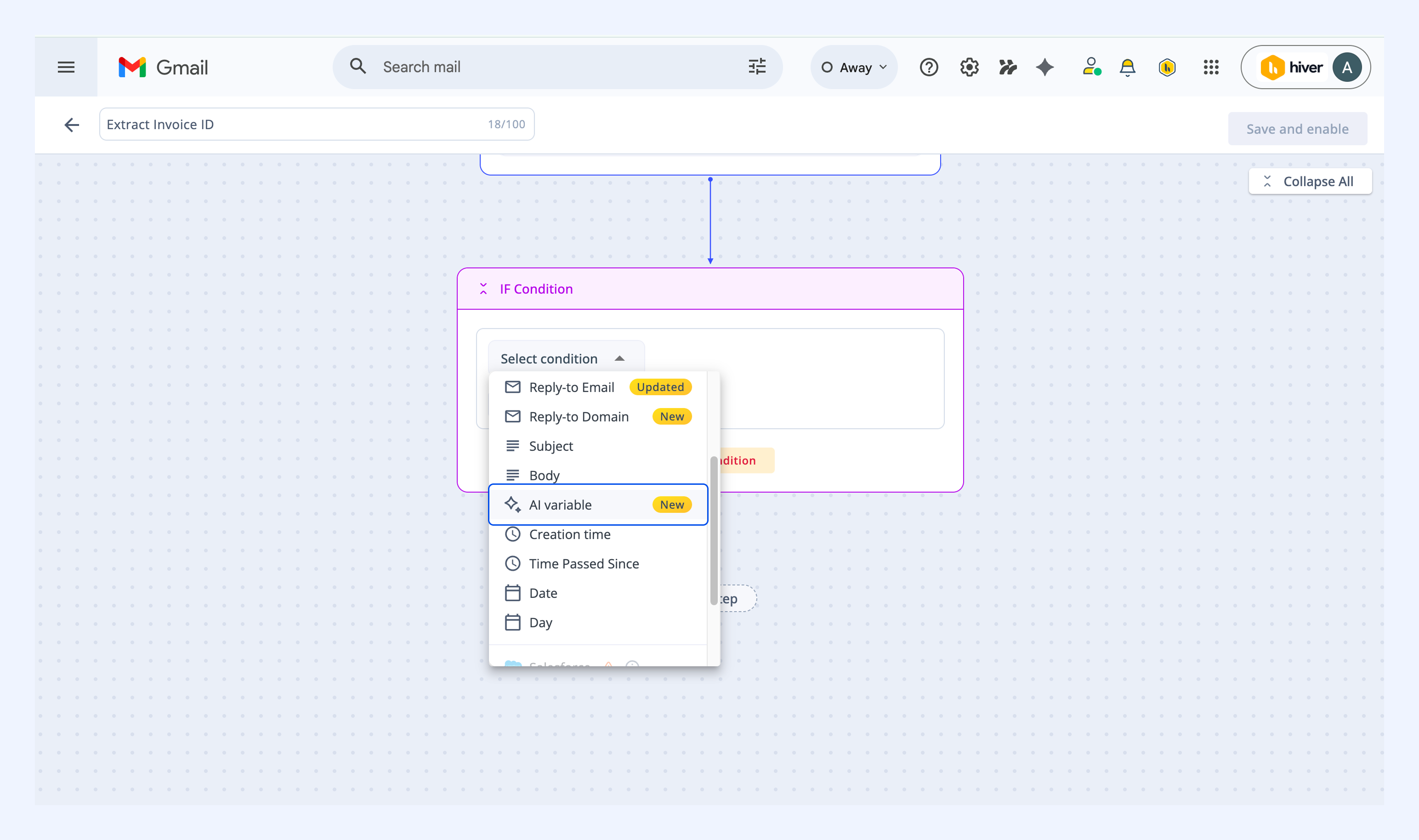Open the Google apps grid icon

(1211, 68)
